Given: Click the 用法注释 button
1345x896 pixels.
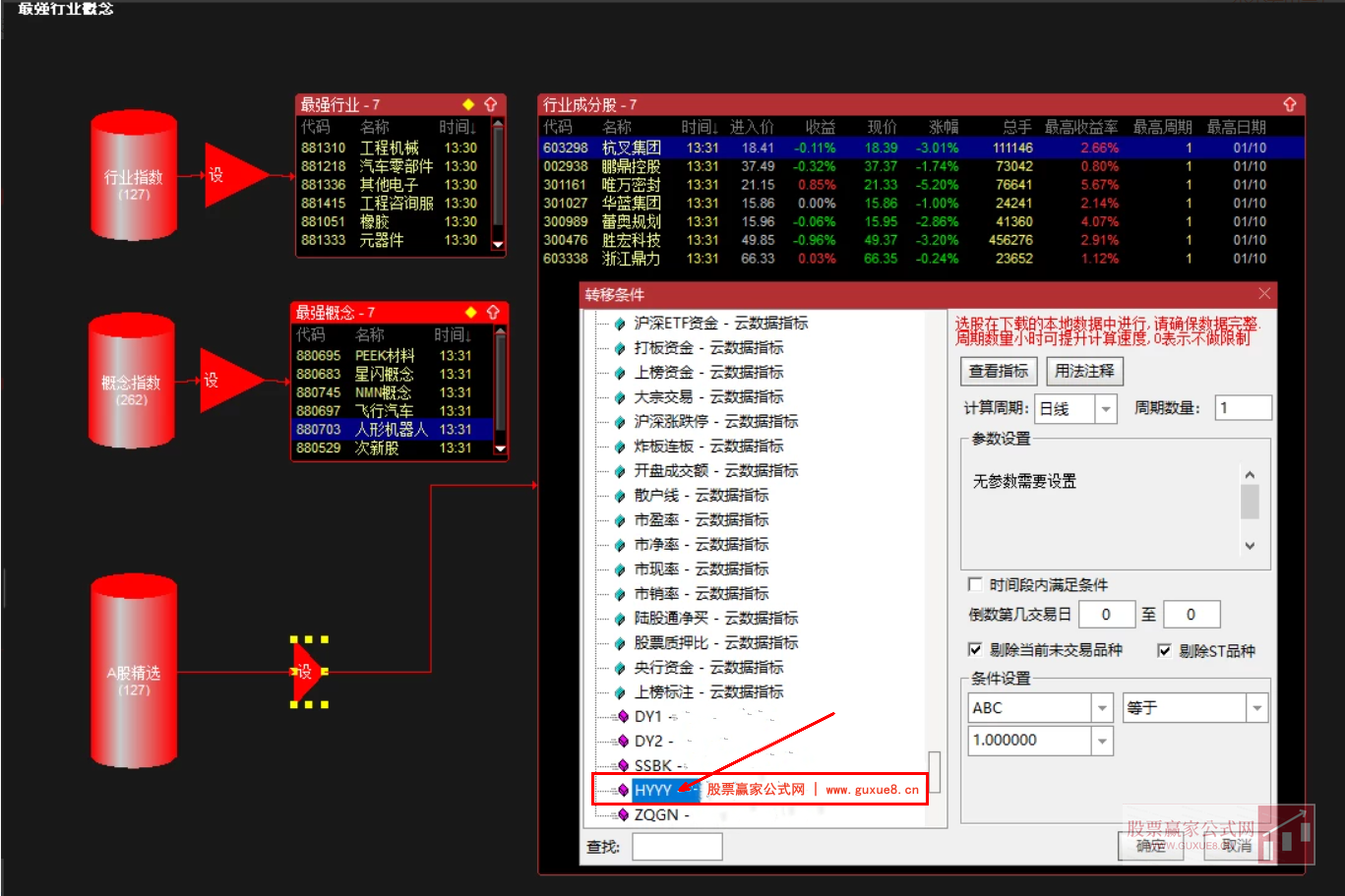Looking at the screenshot, I should (x=1084, y=371).
